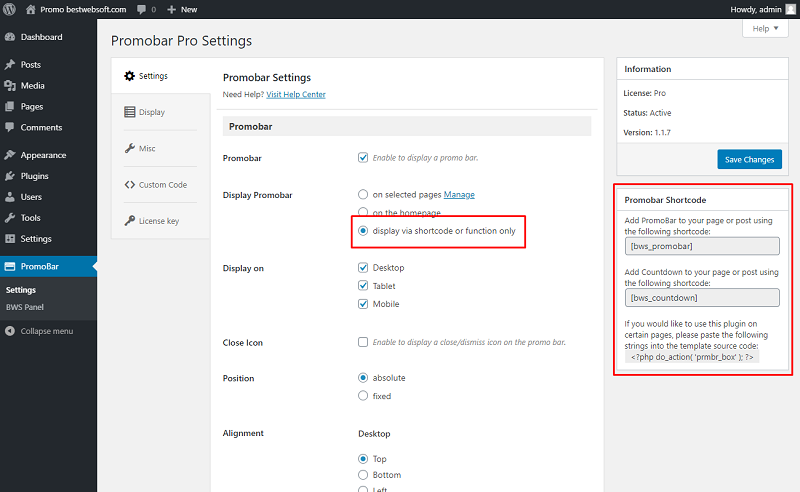The height and width of the screenshot is (492, 800).
Task: Click the Posts pushpin icon
Action: [x=10, y=65]
